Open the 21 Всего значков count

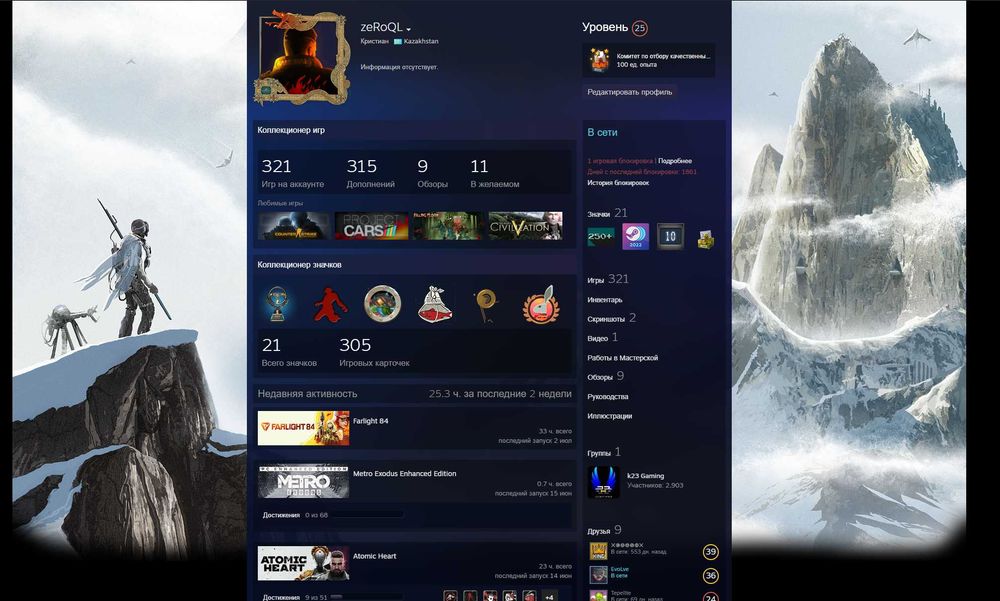click(x=289, y=353)
